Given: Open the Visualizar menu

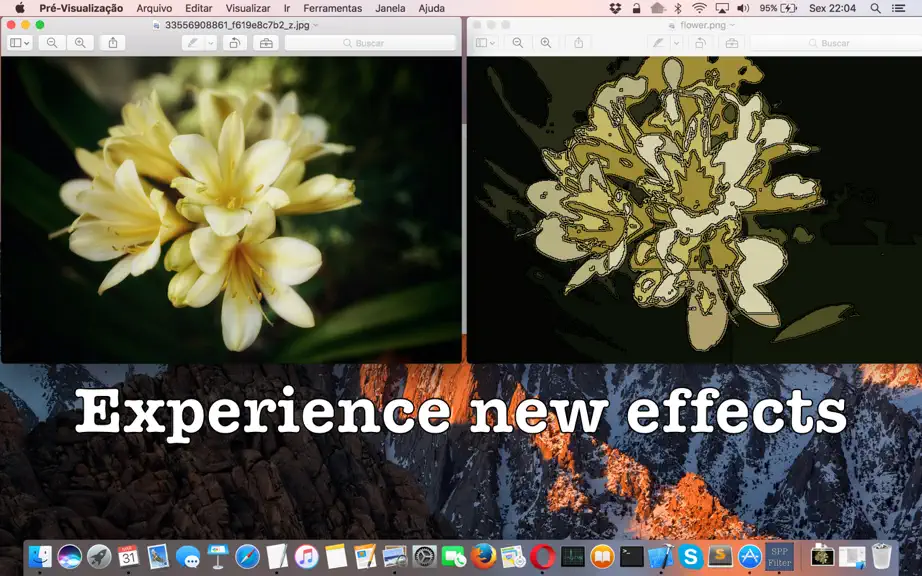Looking at the screenshot, I should 248,8.
